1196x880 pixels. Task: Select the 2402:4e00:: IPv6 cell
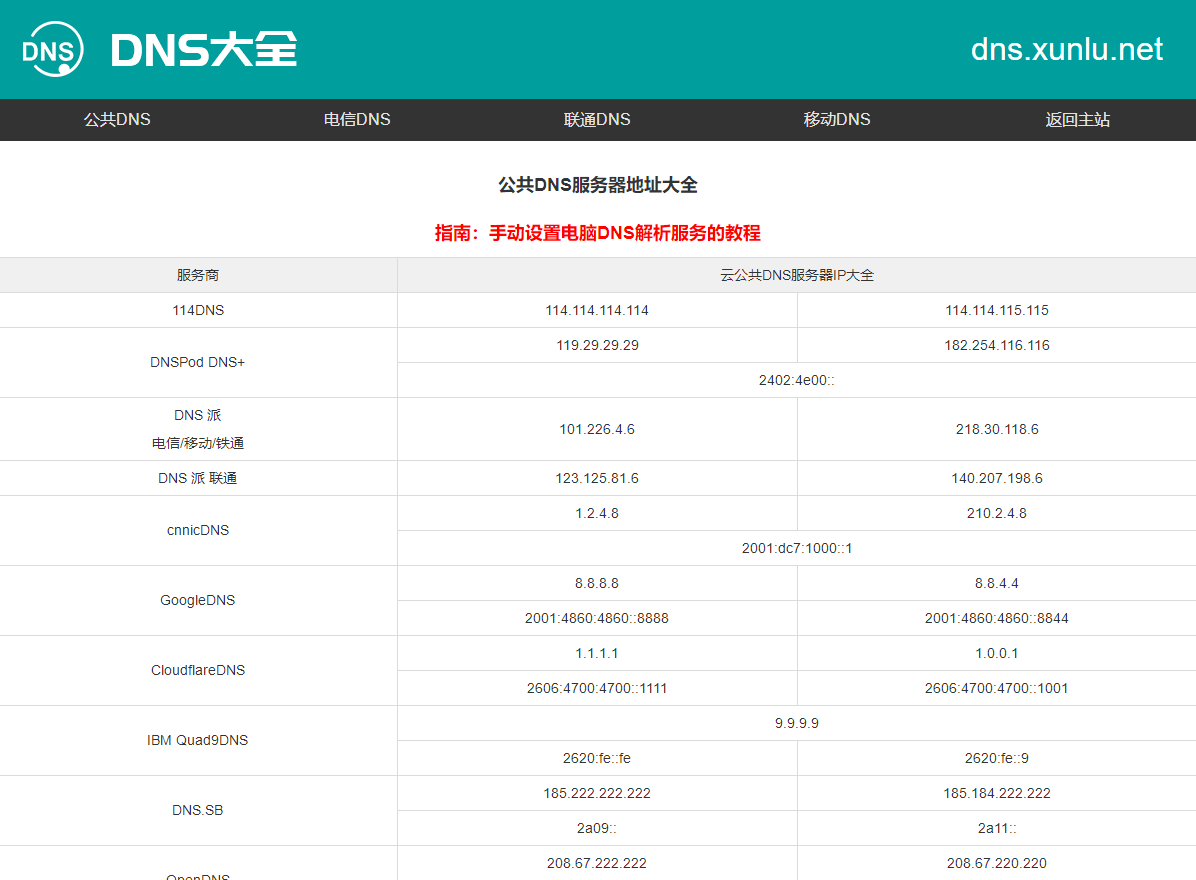click(x=796, y=381)
